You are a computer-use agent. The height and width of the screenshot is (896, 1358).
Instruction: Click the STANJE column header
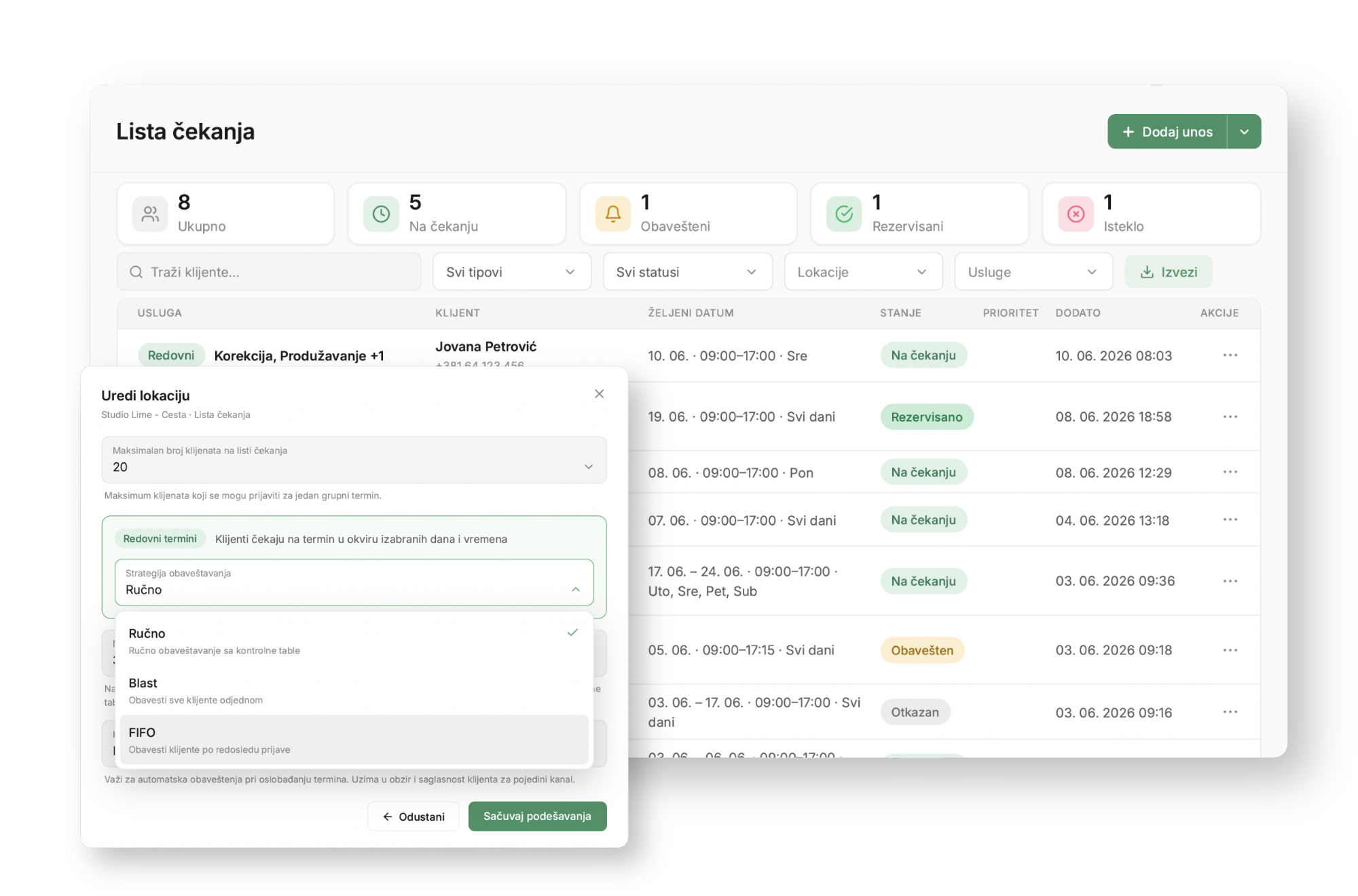pos(900,313)
